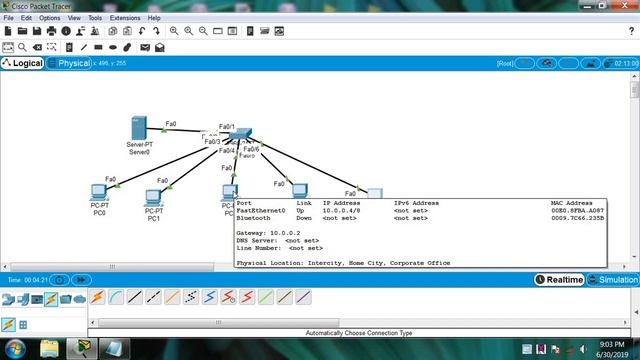640x360 pixels.
Task: Click the help question mark icon
Action: 631,31
